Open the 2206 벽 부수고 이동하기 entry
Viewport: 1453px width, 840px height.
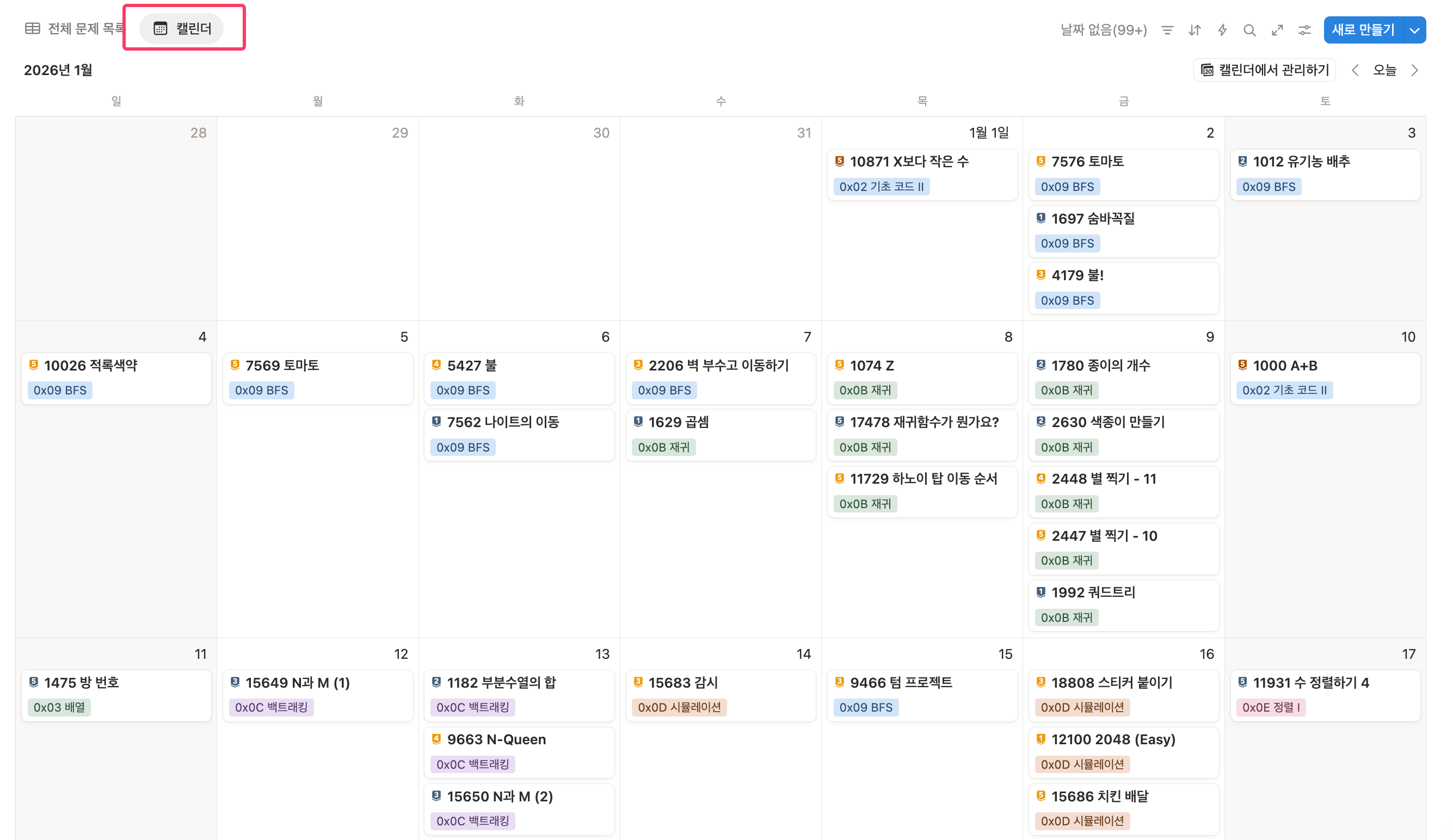click(x=718, y=366)
